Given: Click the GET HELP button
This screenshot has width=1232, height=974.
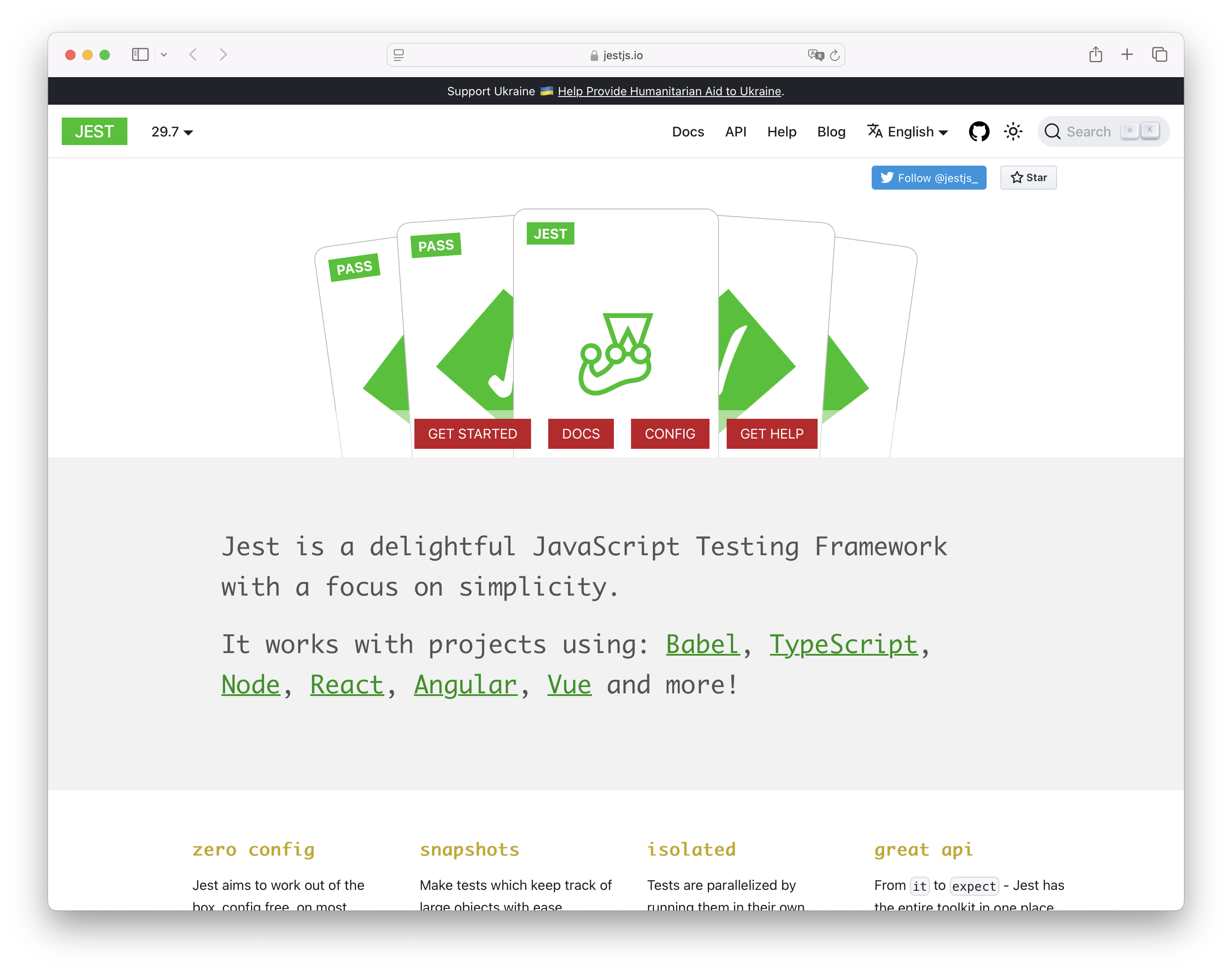Looking at the screenshot, I should 771,434.
